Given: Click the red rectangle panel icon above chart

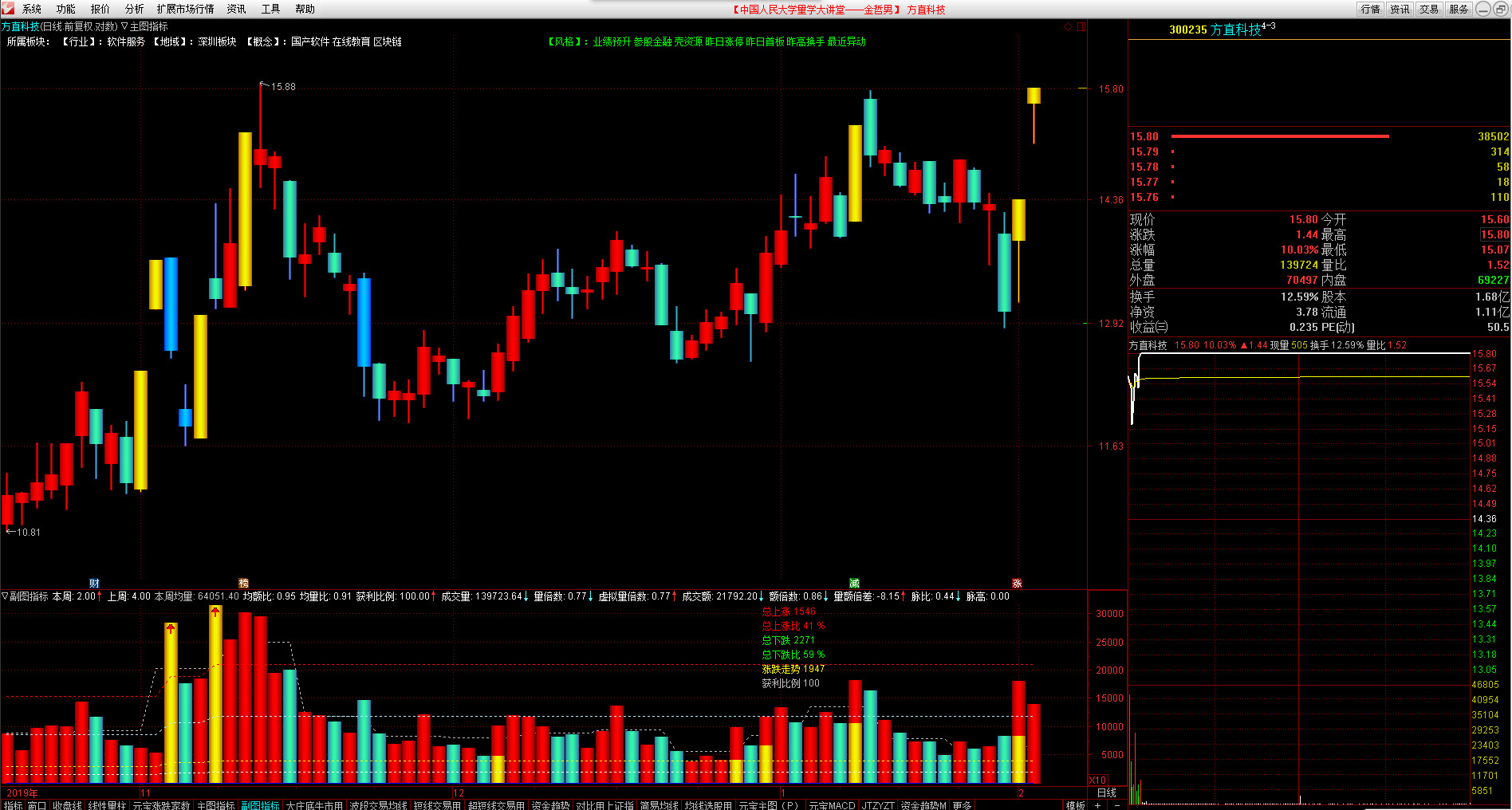Looking at the screenshot, I should coord(1081,26).
